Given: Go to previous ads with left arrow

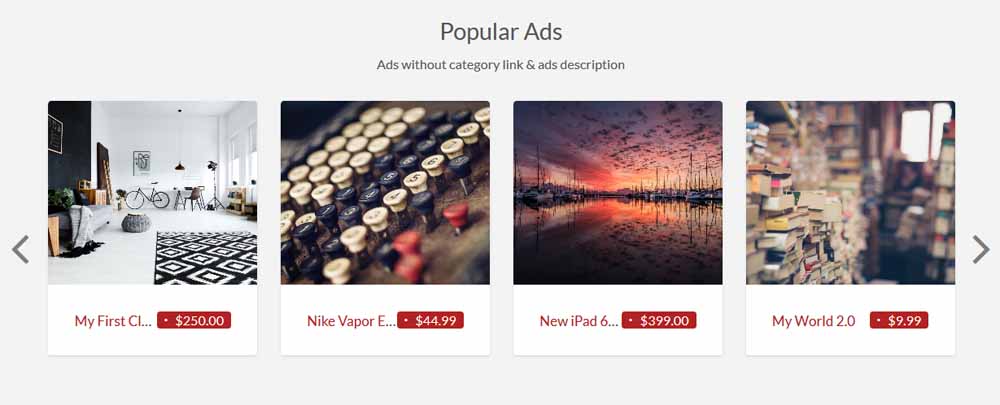Looking at the screenshot, I should tap(20, 249).
